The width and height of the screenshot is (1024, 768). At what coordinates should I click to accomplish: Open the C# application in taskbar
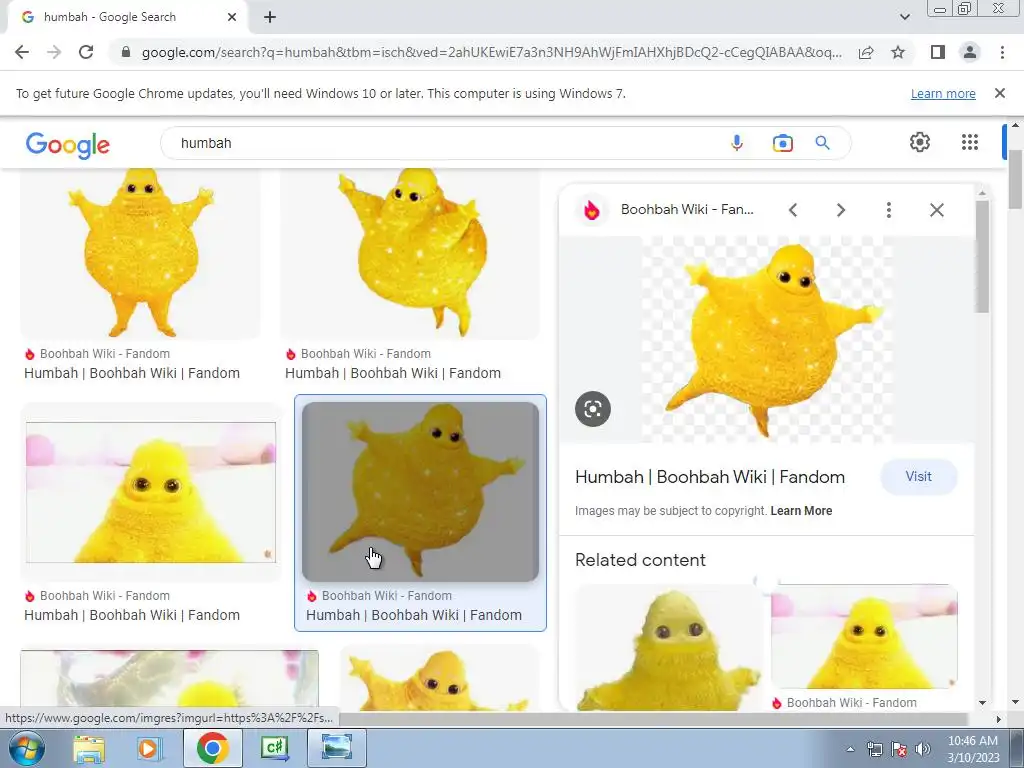[x=274, y=748]
